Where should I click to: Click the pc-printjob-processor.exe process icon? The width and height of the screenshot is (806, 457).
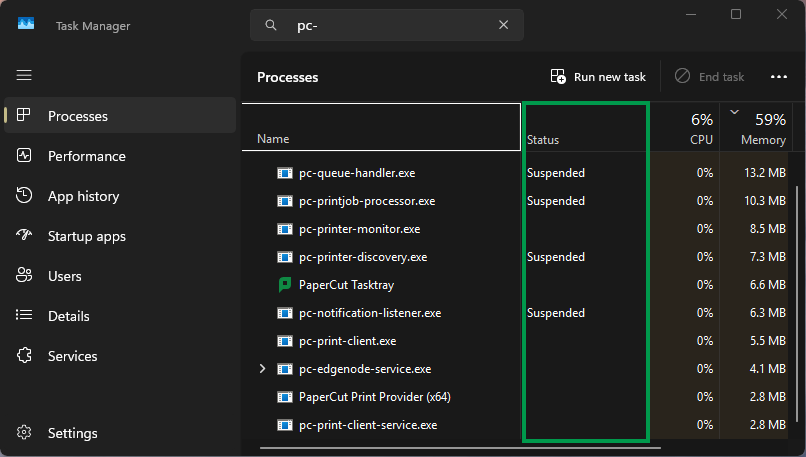[x=285, y=201]
